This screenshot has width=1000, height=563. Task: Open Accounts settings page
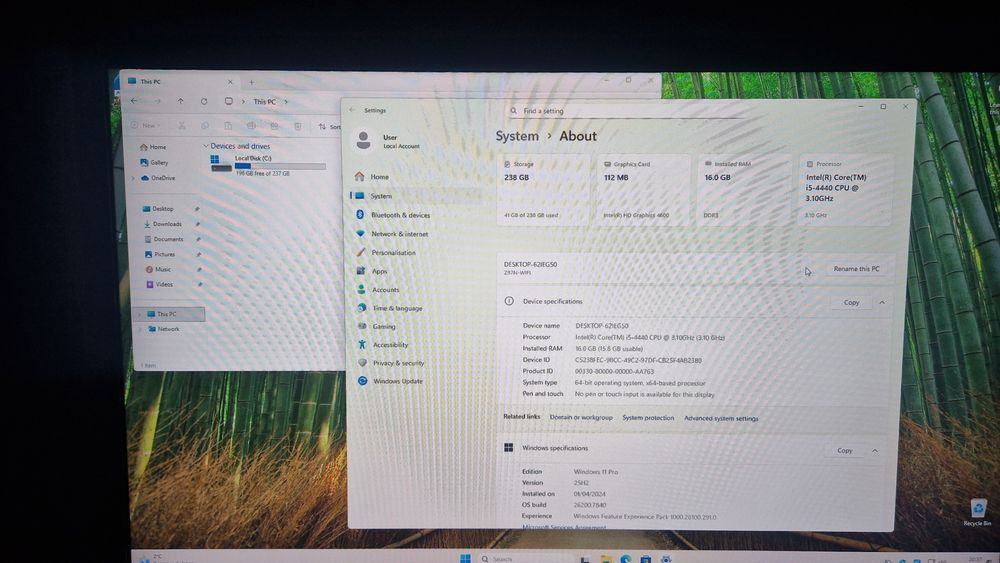379,289
